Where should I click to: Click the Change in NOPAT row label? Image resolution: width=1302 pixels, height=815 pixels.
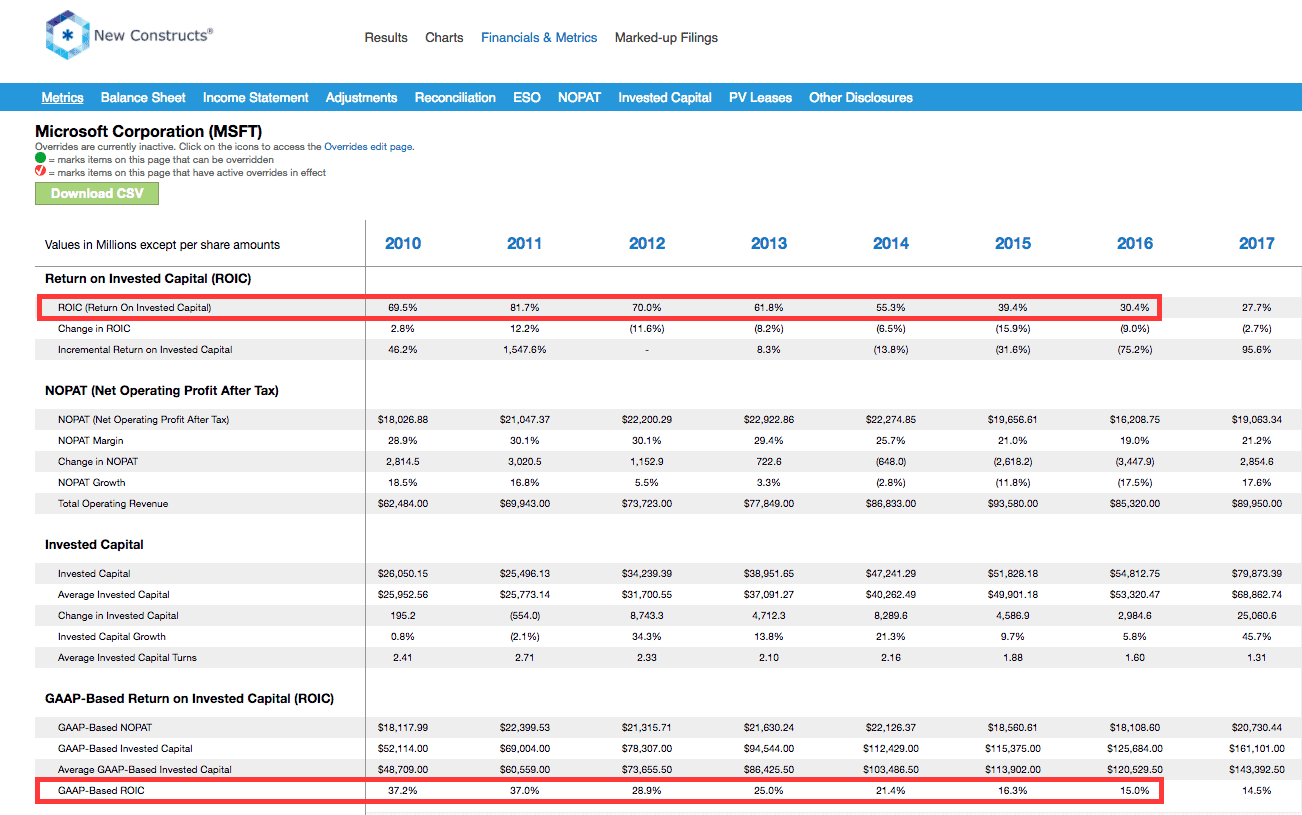[x=98, y=462]
